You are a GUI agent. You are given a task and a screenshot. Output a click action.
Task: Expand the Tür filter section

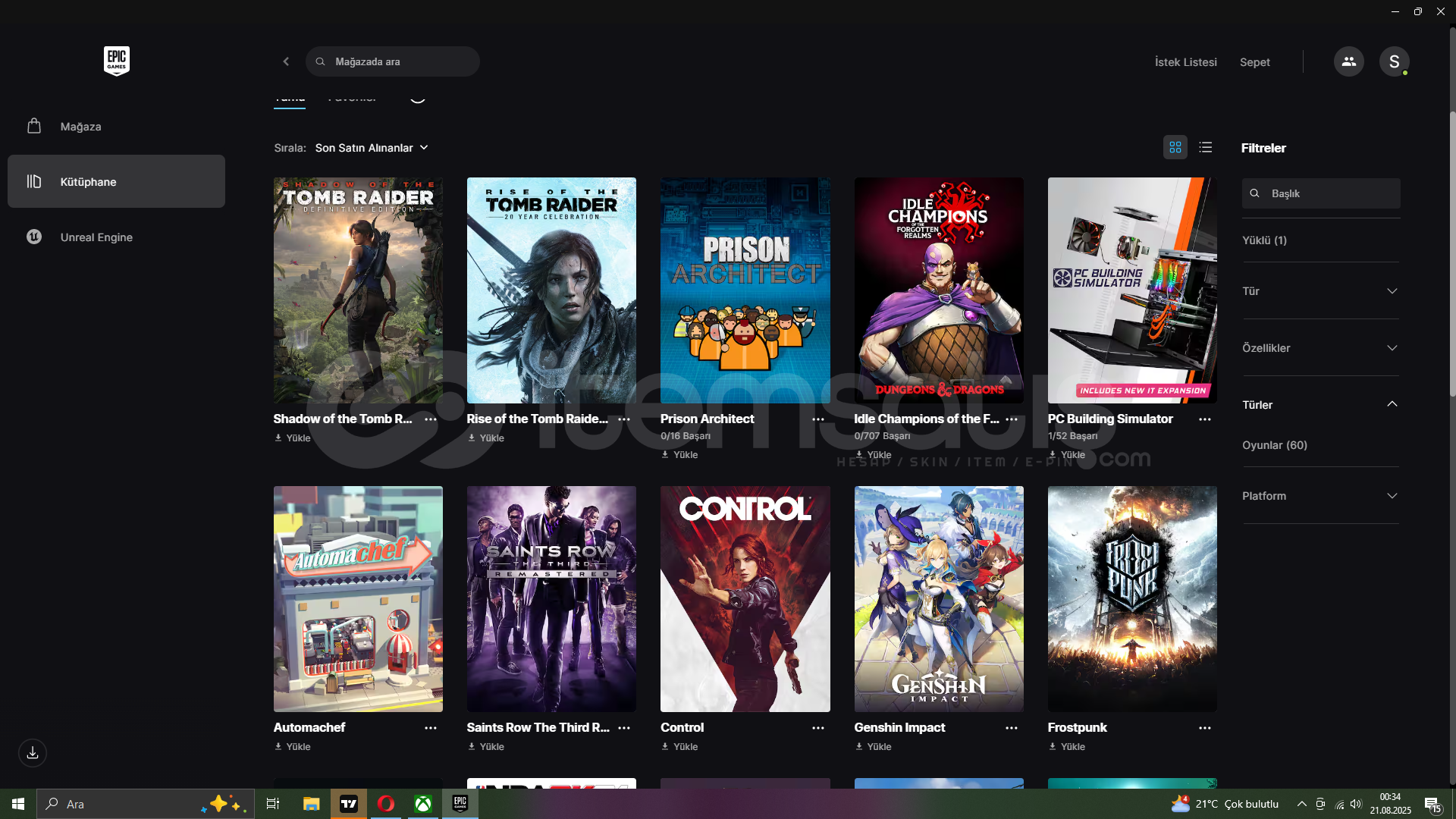(1321, 291)
